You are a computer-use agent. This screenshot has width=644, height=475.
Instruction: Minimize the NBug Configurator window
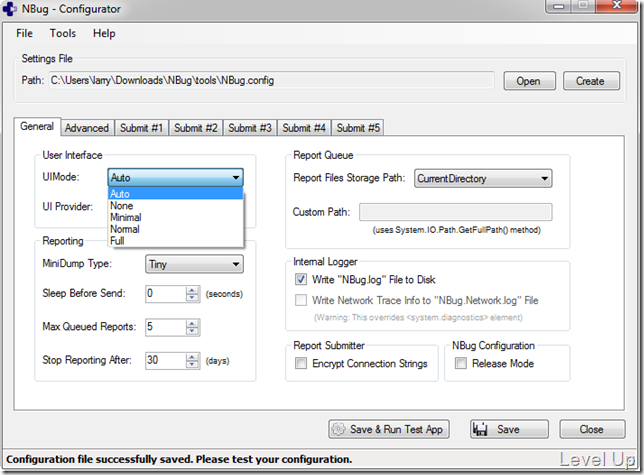pyautogui.click(x=558, y=6)
